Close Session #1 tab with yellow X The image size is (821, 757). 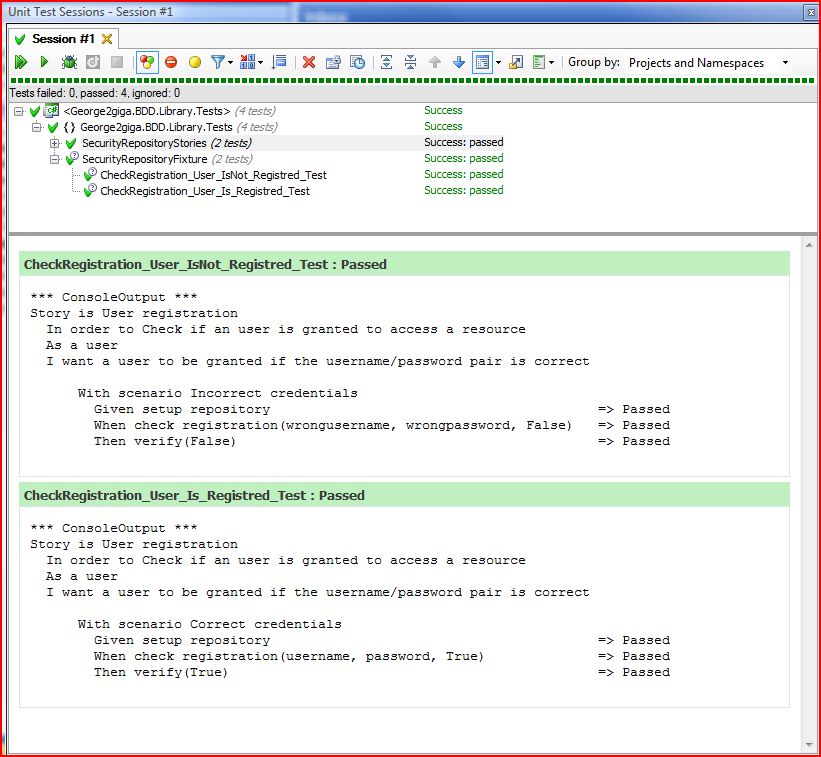tap(107, 39)
